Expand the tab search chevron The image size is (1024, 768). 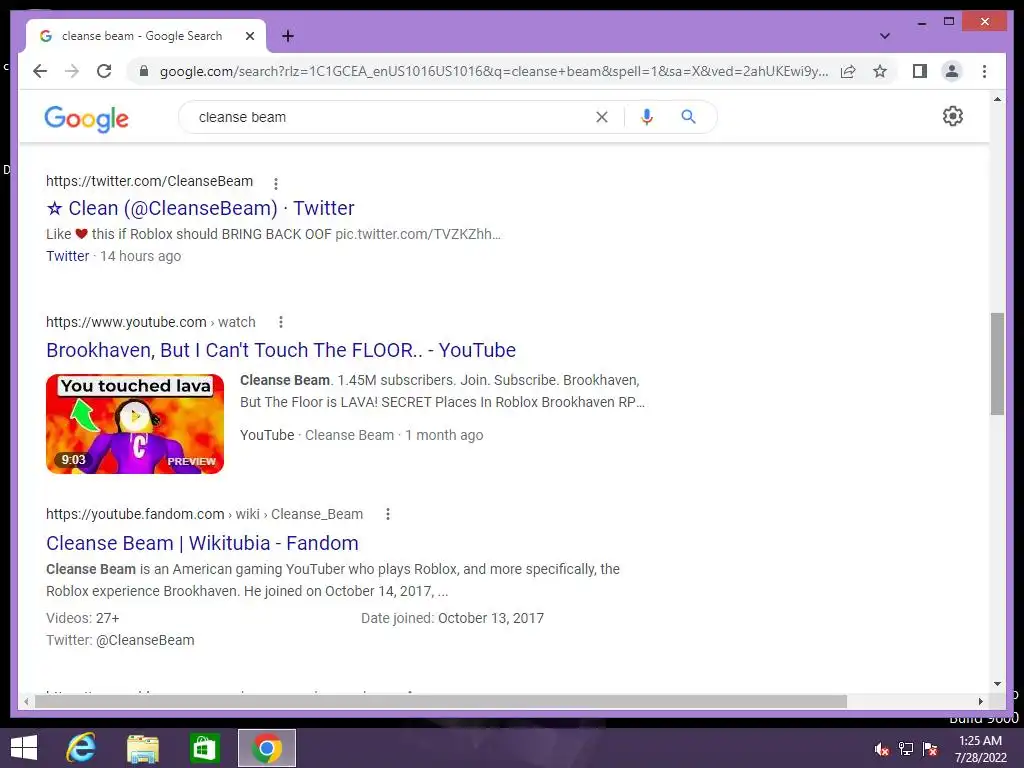[x=884, y=36]
